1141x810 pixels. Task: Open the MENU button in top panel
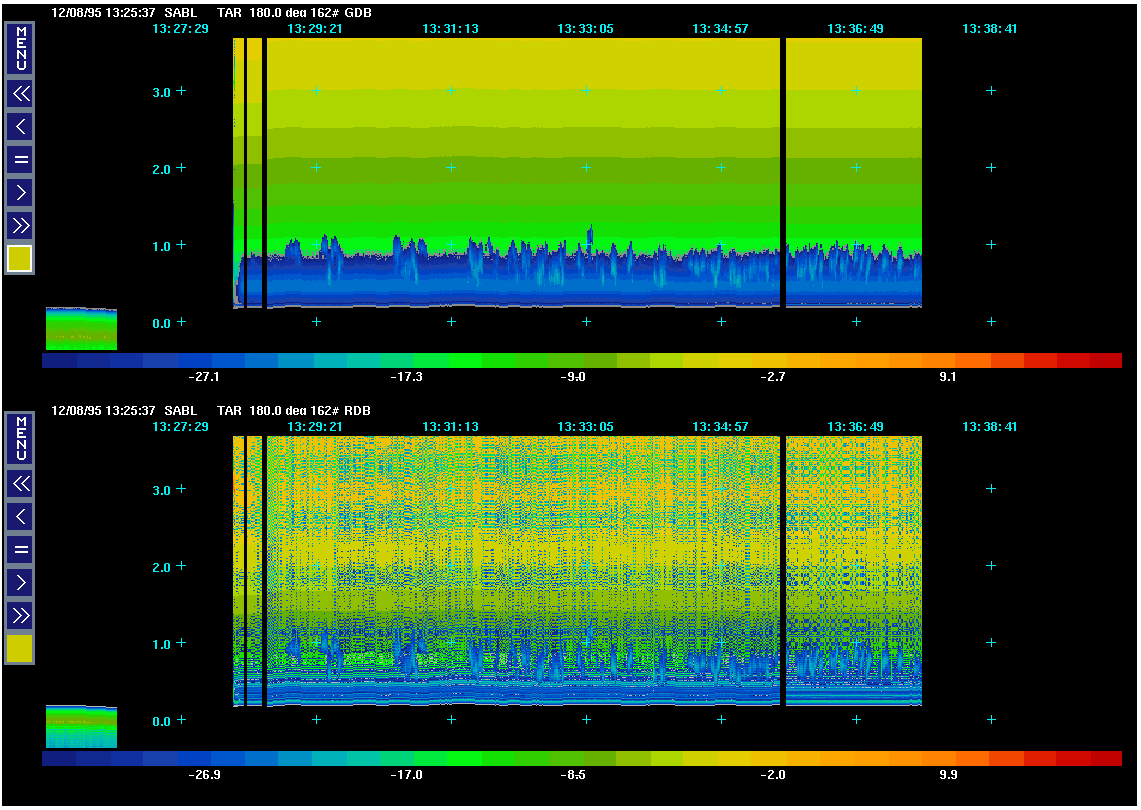click(20, 48)
